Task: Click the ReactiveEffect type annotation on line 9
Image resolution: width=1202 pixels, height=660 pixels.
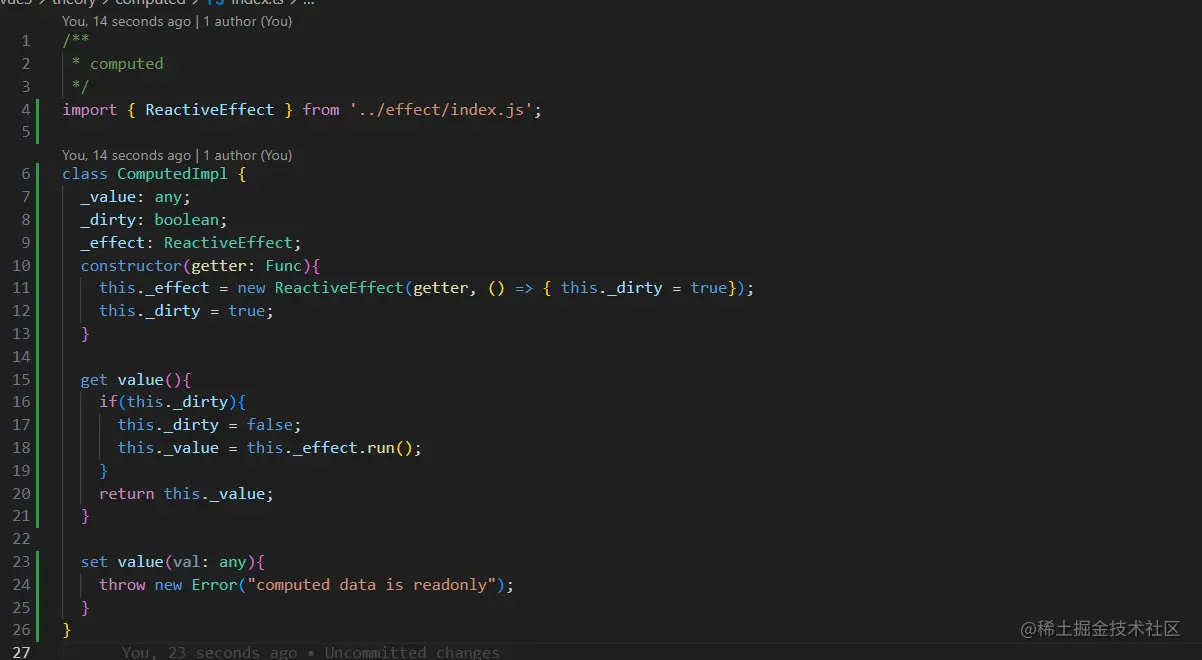Action: coord(228,243)
